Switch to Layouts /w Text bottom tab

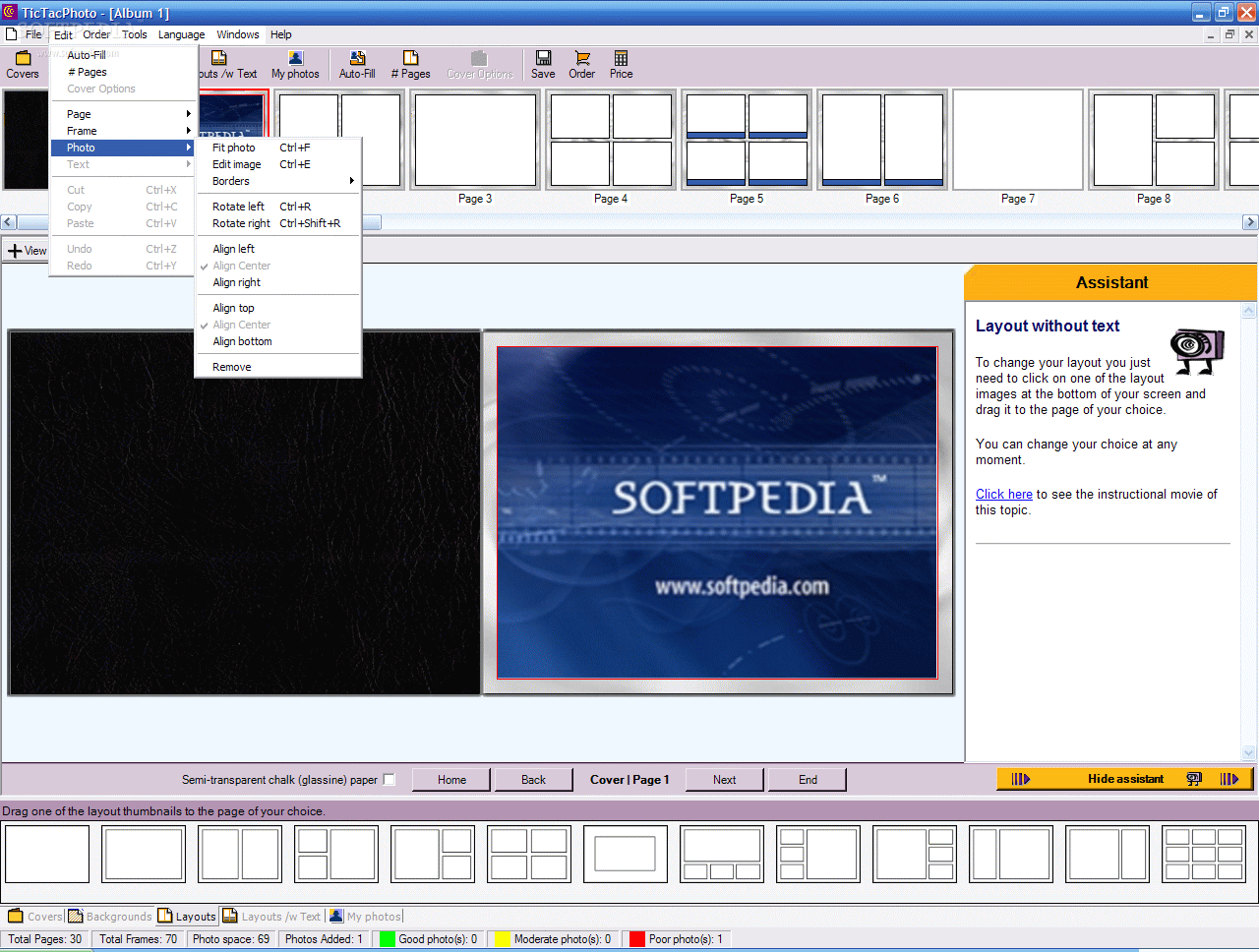[x=271, y=917]
